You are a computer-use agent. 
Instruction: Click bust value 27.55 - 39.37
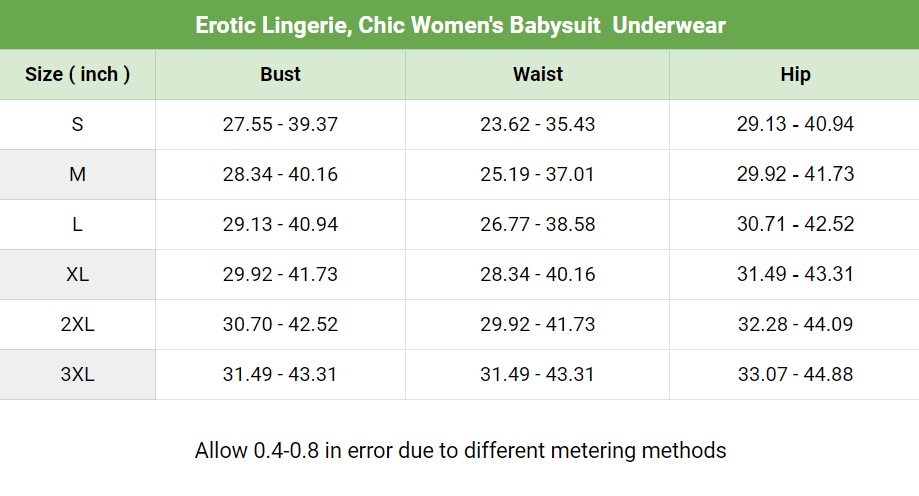point(280,125)
